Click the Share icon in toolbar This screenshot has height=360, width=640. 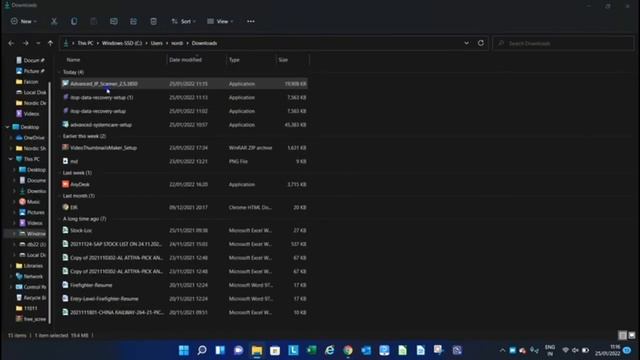(133, 21)
